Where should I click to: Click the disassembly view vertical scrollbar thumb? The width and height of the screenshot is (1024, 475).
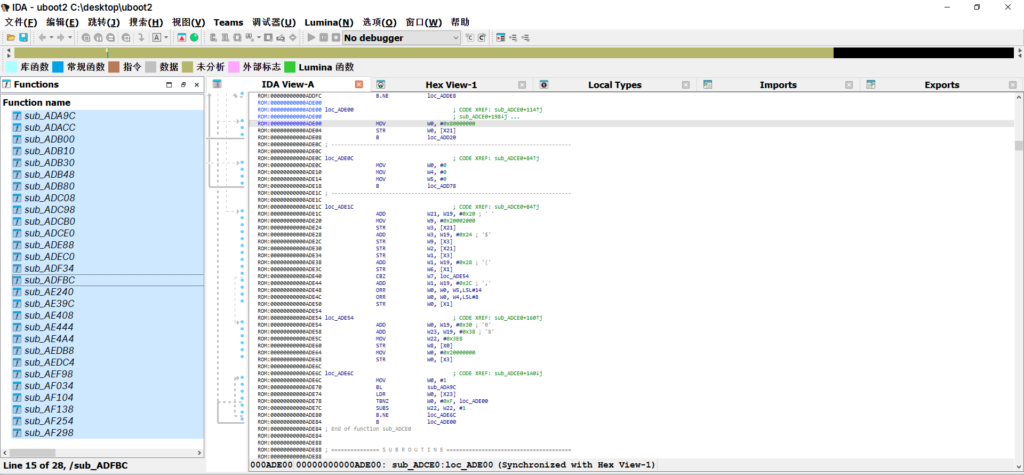tap(1019, 145)
